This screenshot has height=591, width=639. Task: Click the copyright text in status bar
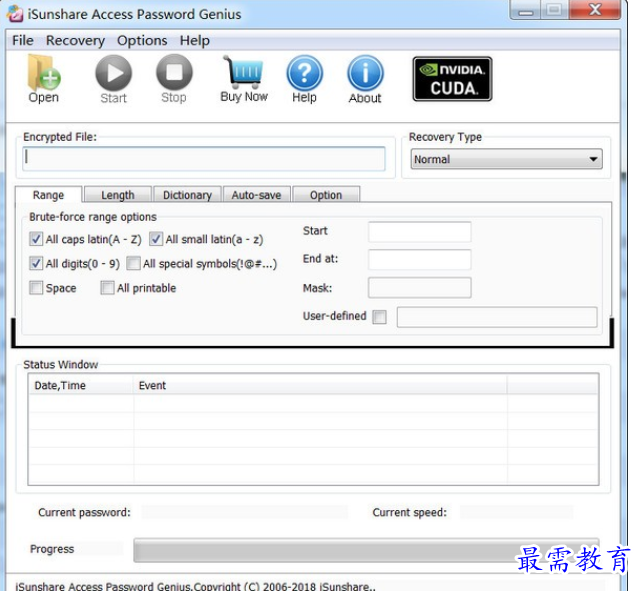[x=196, y=586]
